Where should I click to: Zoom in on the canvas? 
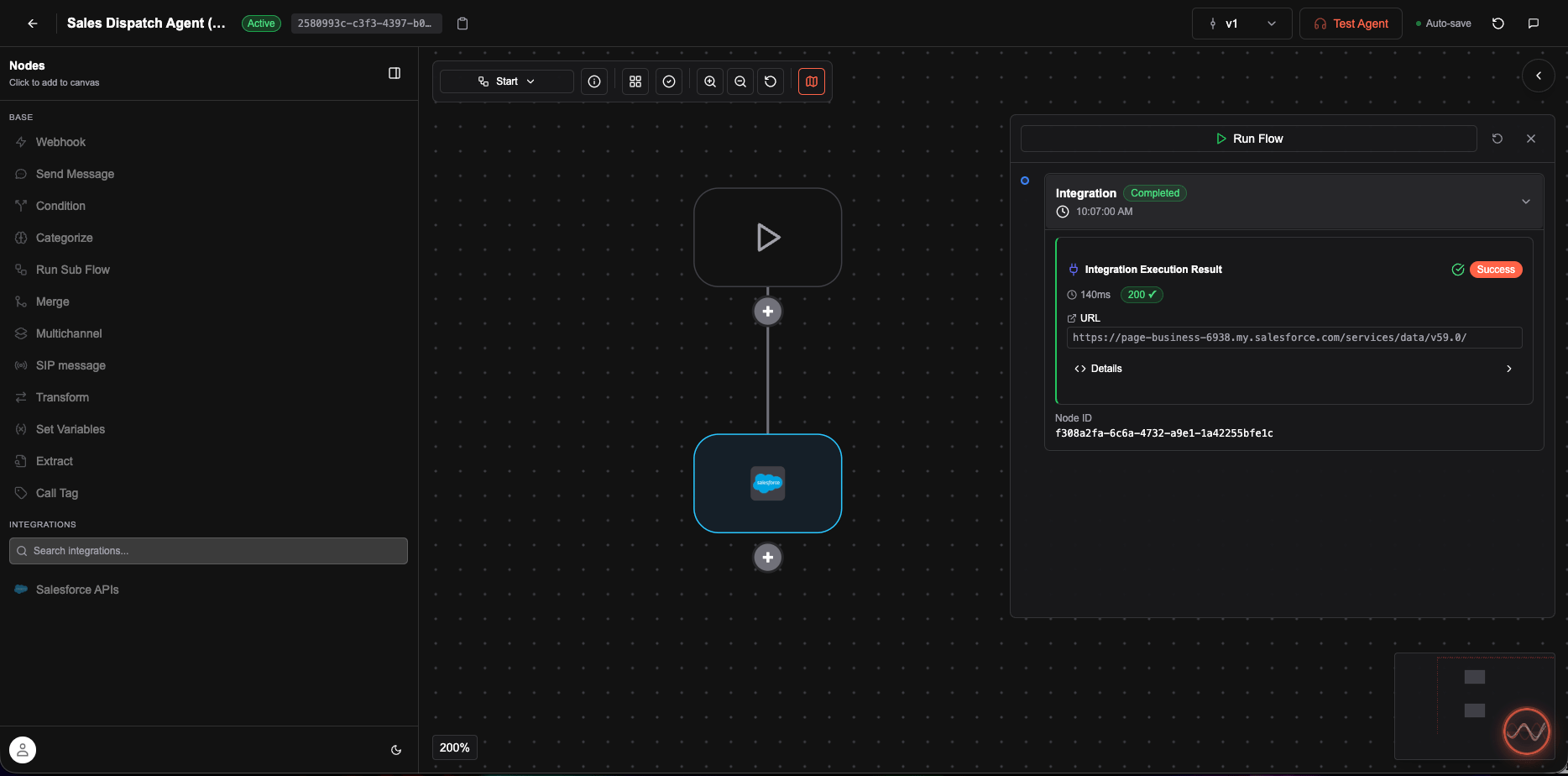point(710,81)
